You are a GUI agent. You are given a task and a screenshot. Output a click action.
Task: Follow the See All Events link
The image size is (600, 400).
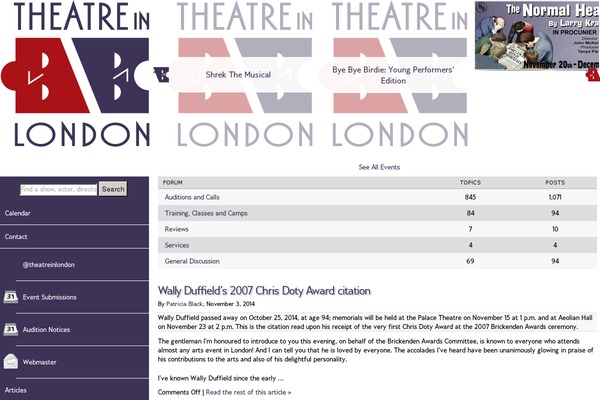(x=379, y=167)
